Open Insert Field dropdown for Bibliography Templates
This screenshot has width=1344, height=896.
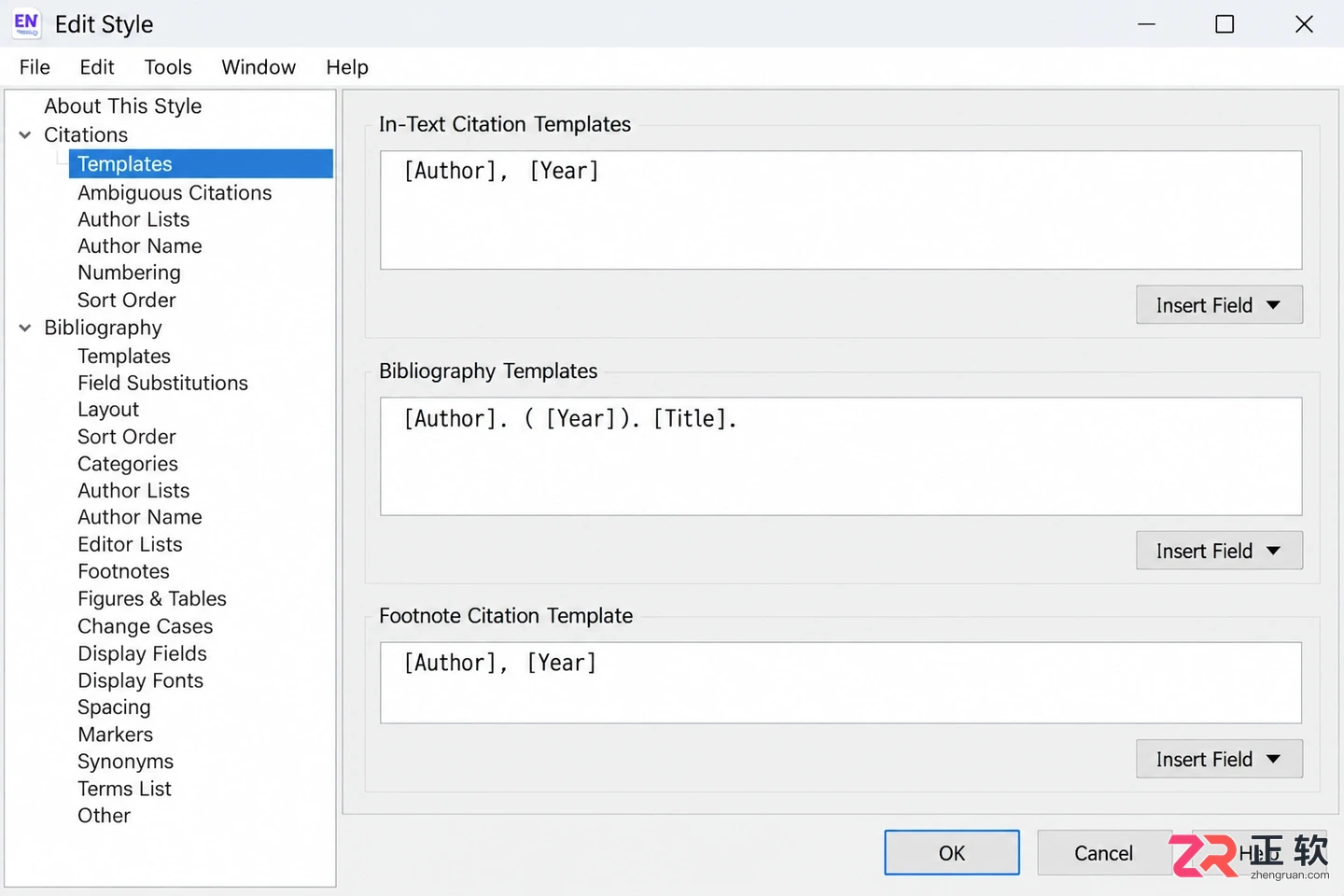[x=1219, y=551]
